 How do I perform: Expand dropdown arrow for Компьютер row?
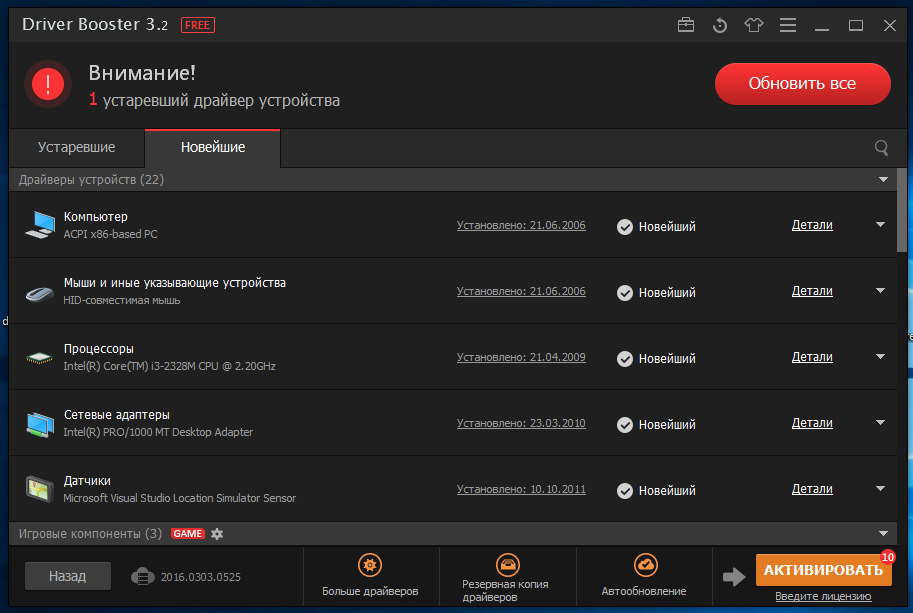pyautogui.click(x=880, y=225)
